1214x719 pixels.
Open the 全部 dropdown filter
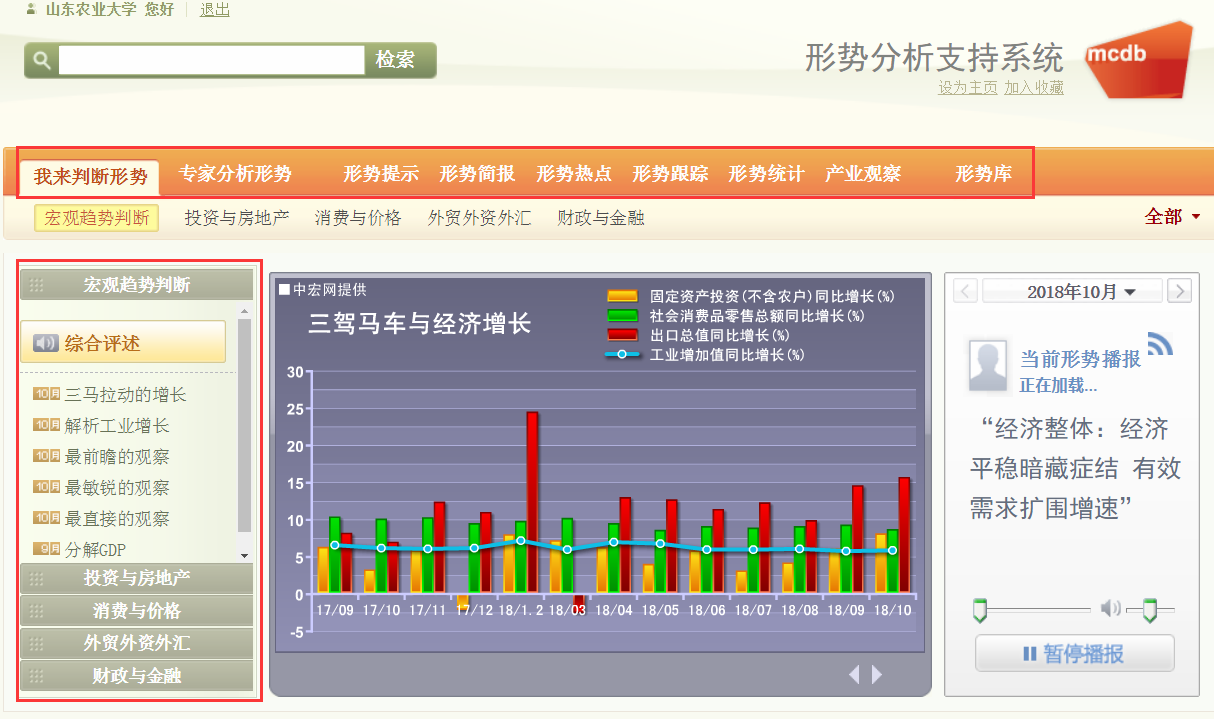(x=1172, y=217)
